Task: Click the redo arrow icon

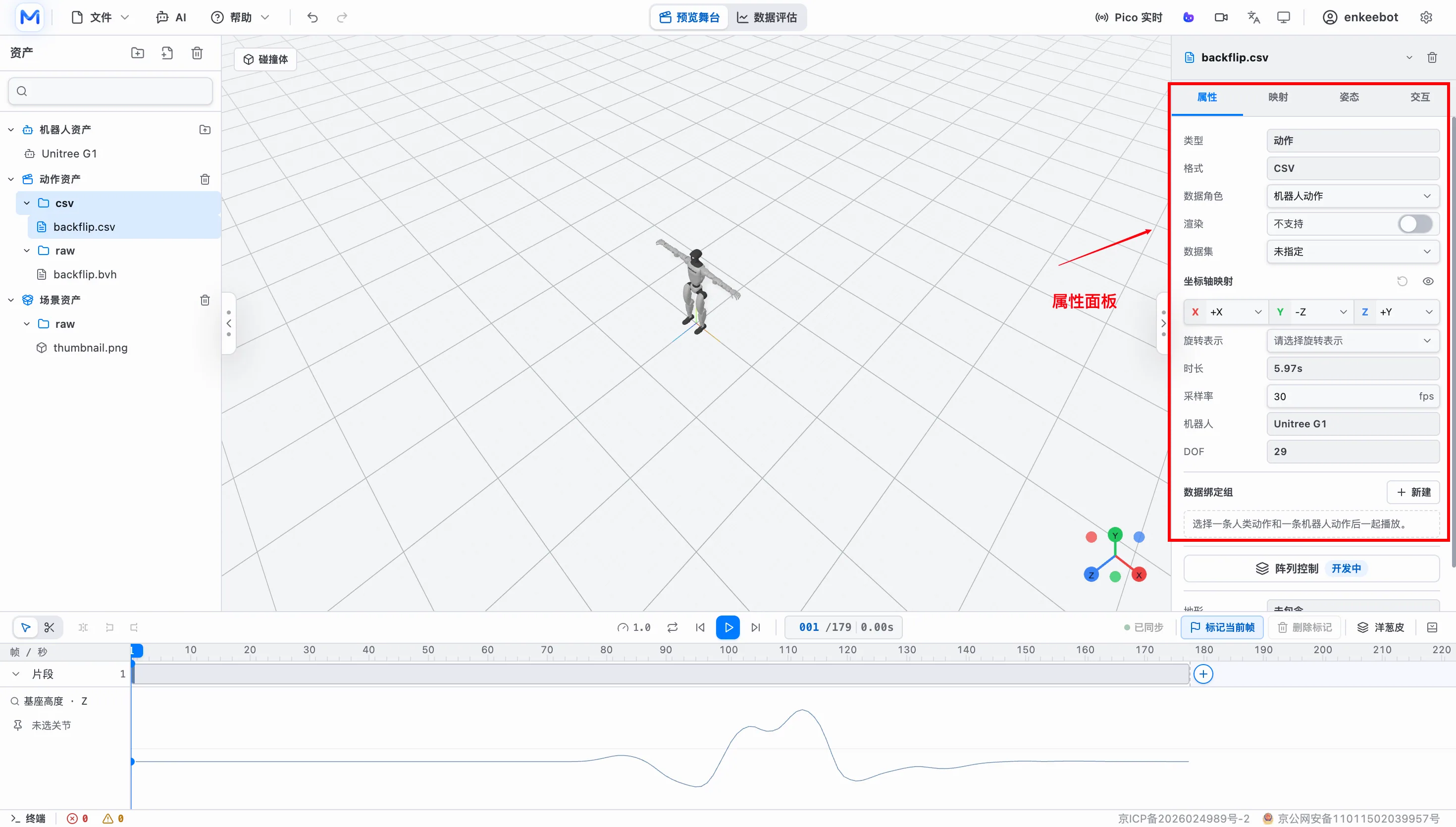Action: coord(342,17)
